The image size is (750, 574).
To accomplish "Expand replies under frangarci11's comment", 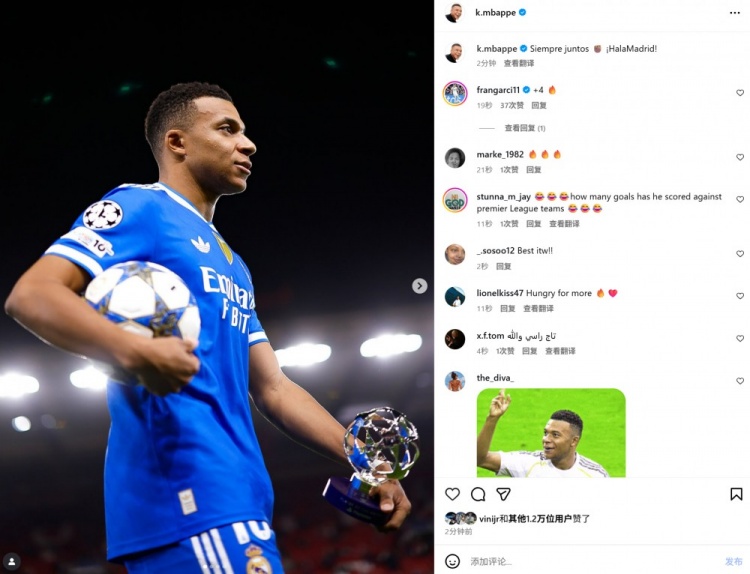I will pyautogui.click(x=525, y=128).
